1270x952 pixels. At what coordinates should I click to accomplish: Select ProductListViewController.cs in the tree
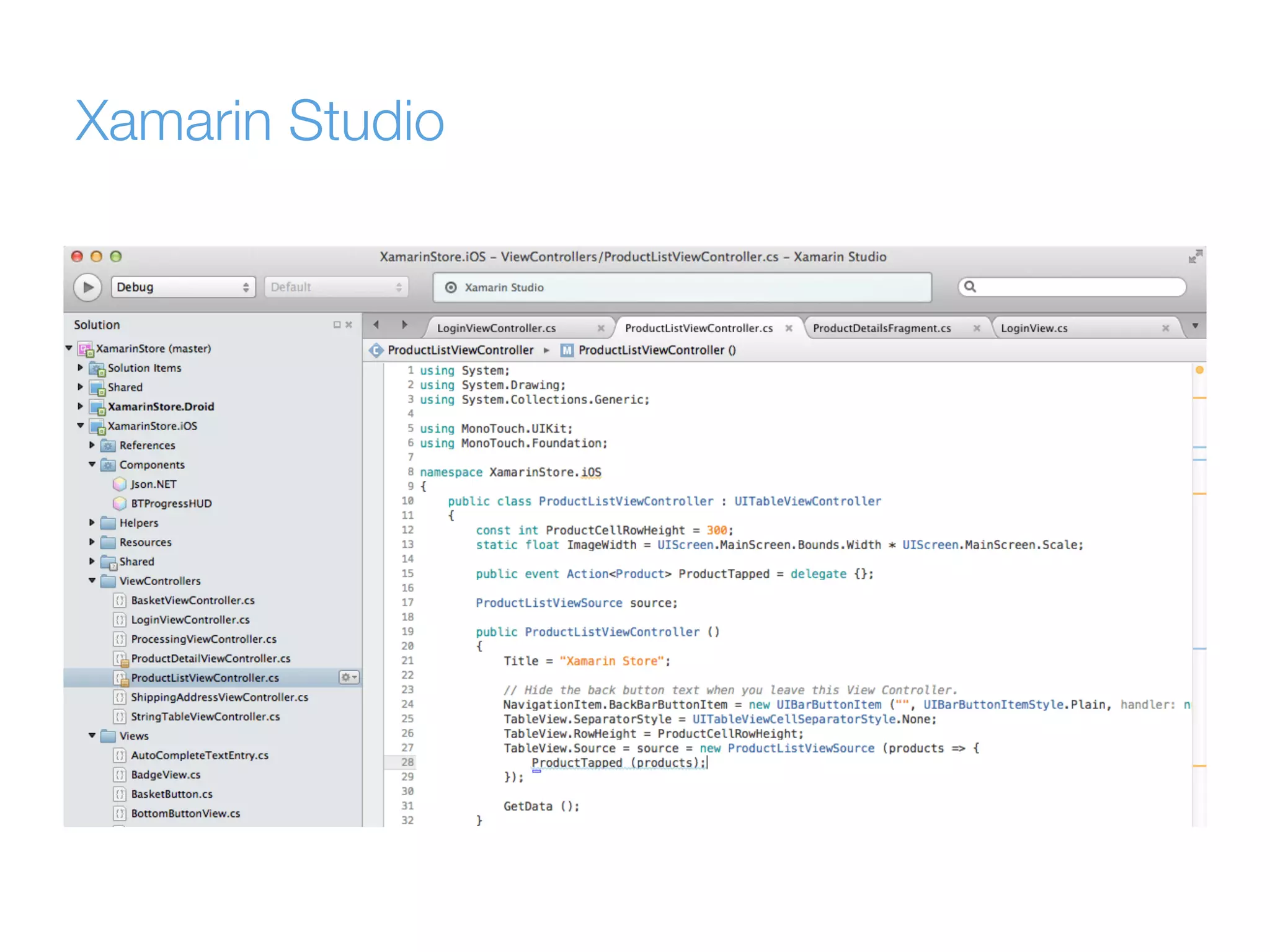pyautogui.click(x=205, y=677)
